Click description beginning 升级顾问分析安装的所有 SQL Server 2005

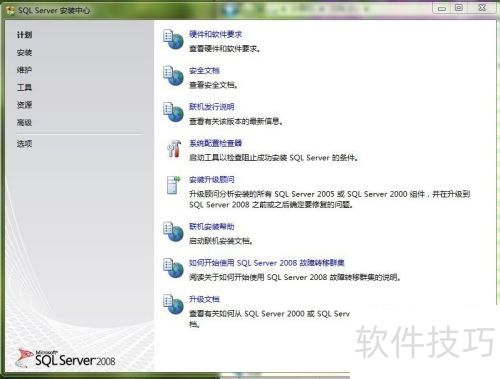(329, 199)
